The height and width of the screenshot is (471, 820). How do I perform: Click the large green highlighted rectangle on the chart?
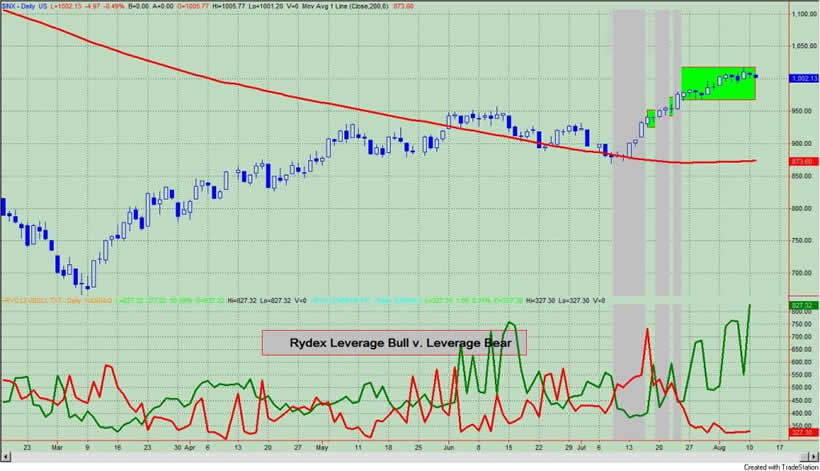tap(718, 83)
